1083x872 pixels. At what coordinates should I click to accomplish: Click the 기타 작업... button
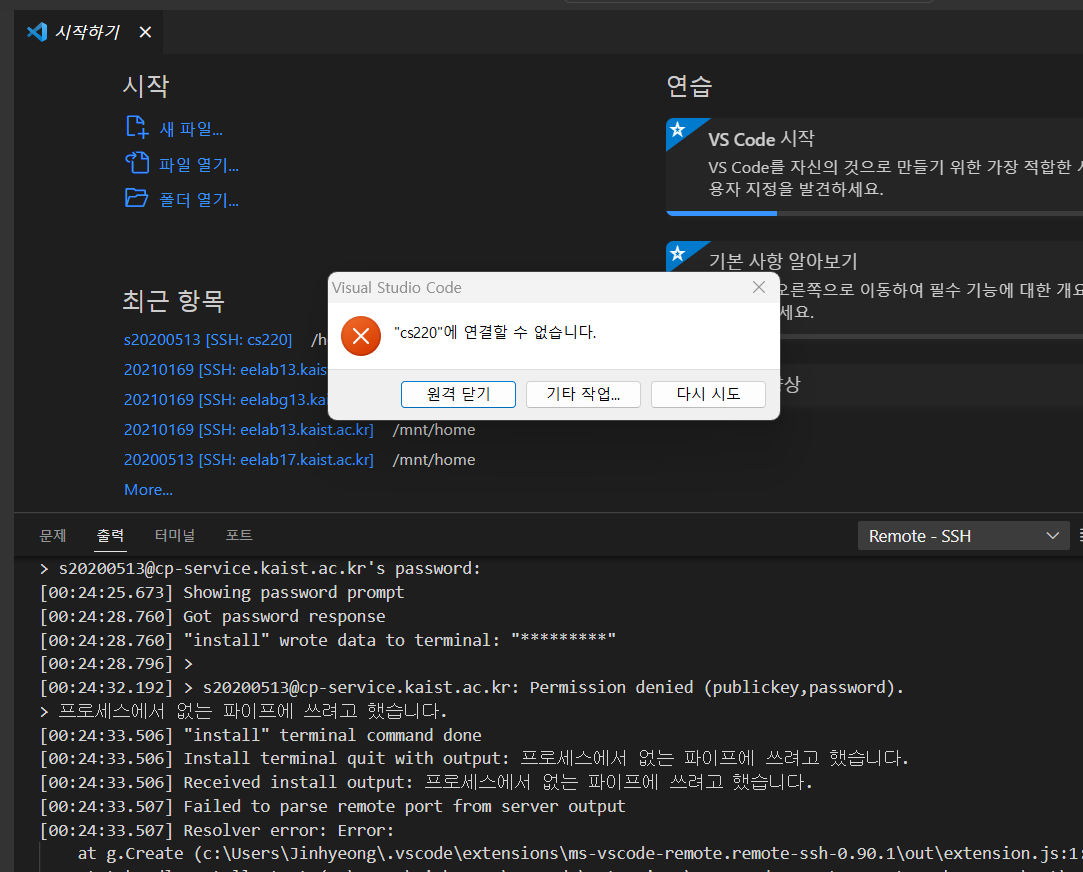[583, 394]
